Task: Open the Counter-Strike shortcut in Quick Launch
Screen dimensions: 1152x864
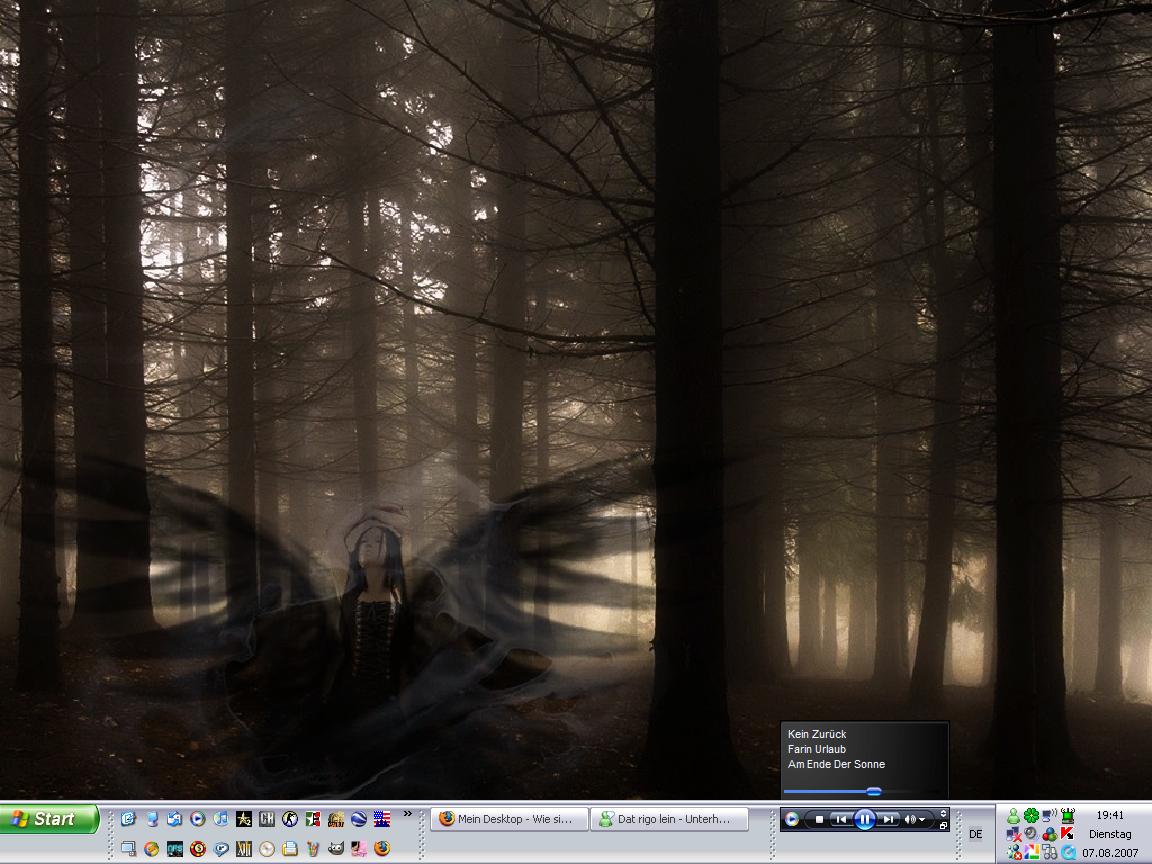Action: tap(290, 819)
